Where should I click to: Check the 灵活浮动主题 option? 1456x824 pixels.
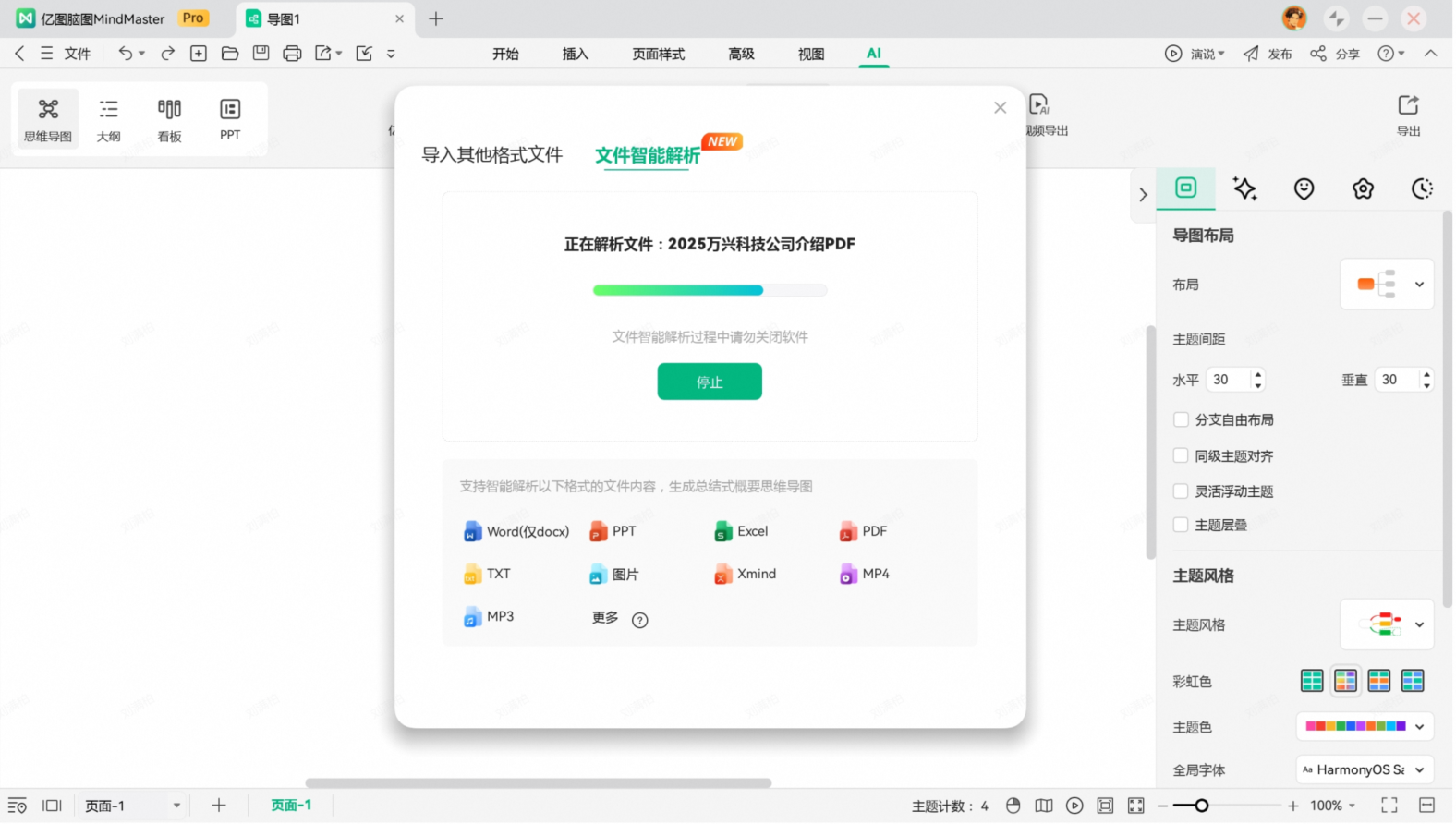[x=1182, y=492]
